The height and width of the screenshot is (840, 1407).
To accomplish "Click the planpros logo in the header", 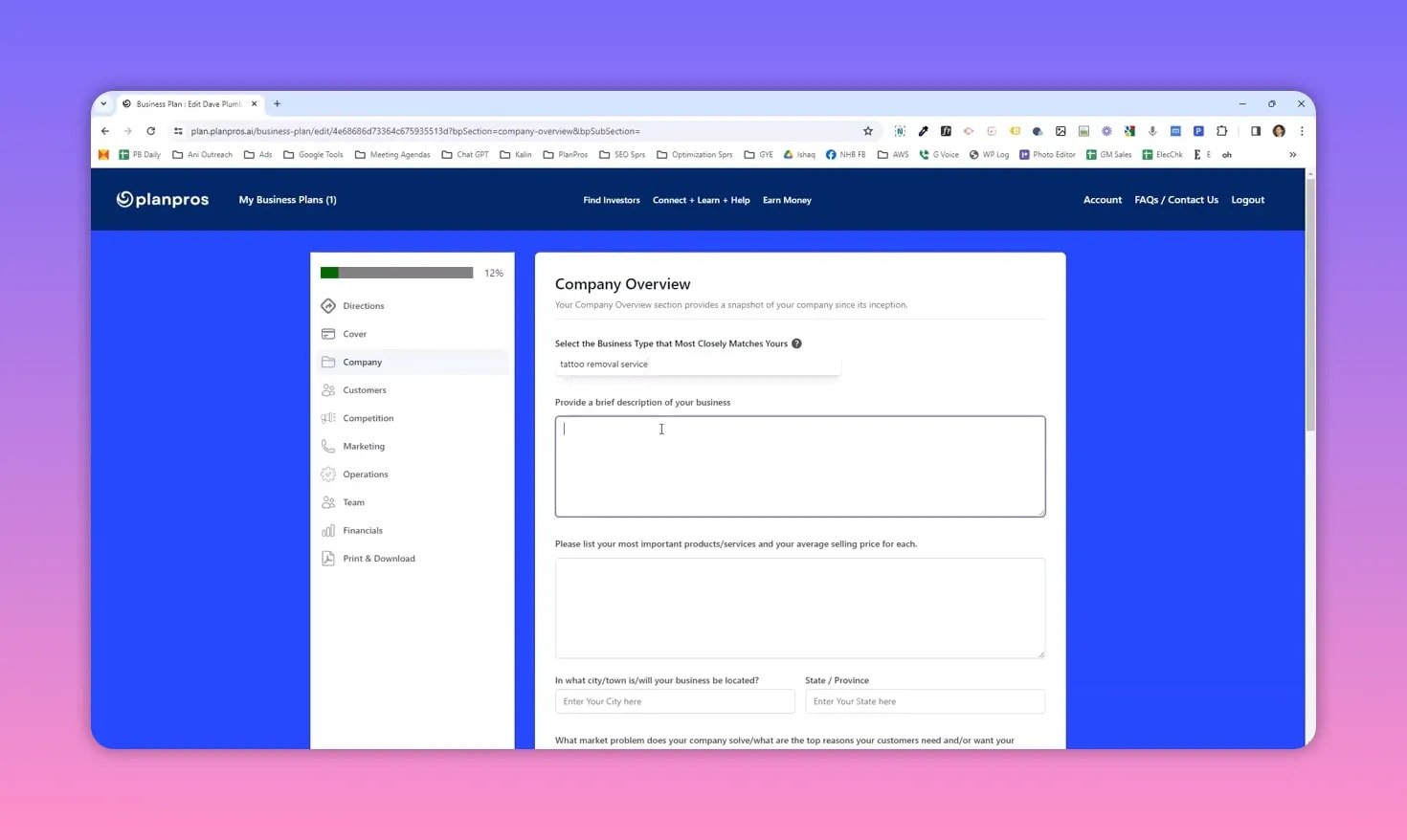I will click(x=162, y=199).
